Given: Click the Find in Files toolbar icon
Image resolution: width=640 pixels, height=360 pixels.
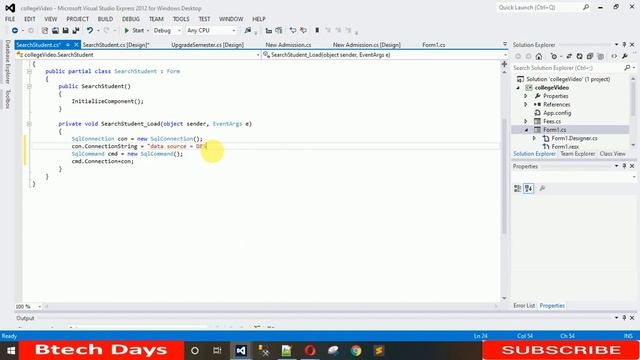Looking at the screenshot, I should pyautogui.click(x=247, y=30).
